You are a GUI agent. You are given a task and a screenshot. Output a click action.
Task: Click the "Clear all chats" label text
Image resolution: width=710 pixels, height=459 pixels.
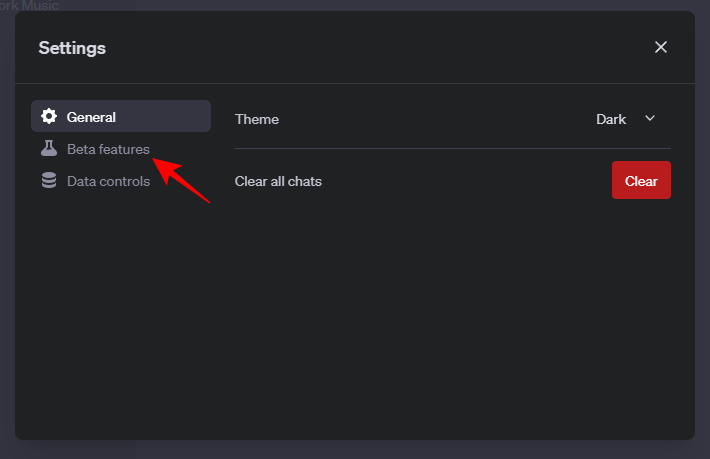pyautogui.click(x=278, y=181)
